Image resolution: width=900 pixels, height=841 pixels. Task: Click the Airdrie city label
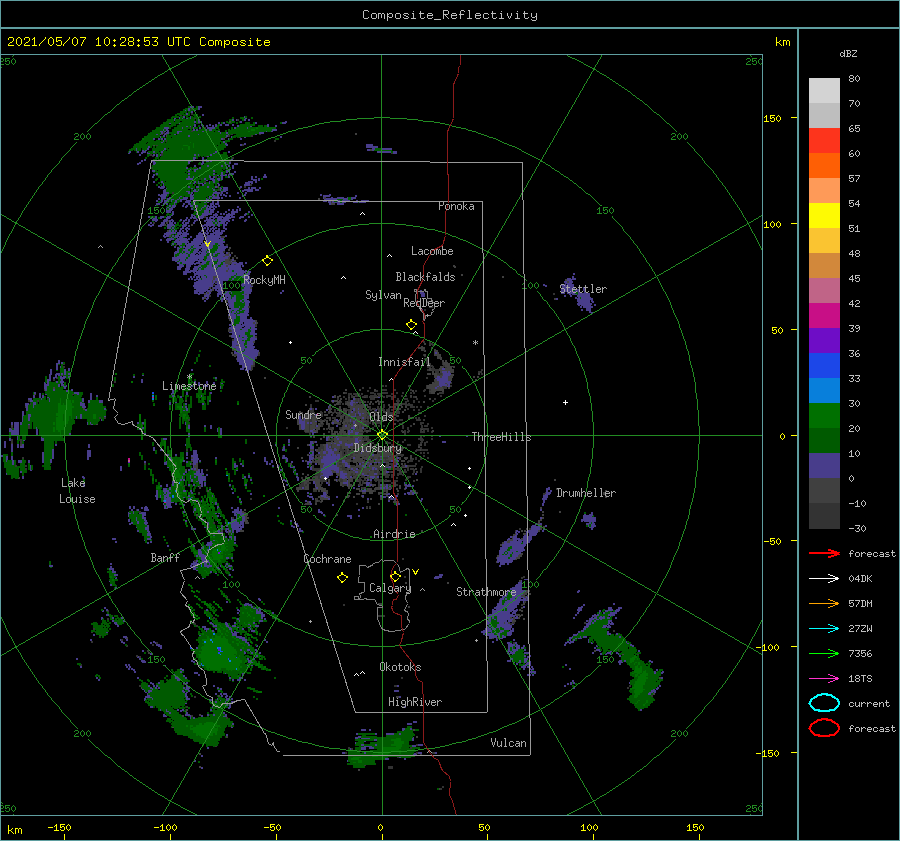[394, 534]
